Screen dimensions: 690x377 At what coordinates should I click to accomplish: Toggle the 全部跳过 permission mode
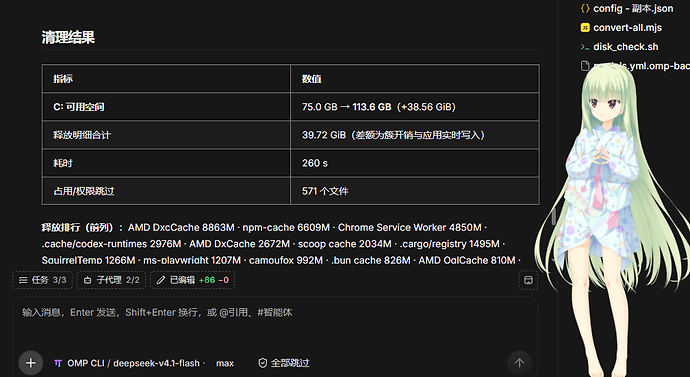(x=284, y=363)
